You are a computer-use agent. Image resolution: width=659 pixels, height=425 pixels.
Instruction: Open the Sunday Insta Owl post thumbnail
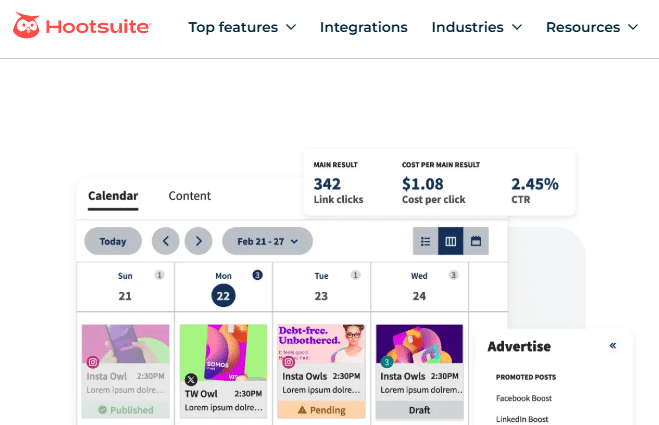[125, 344]
